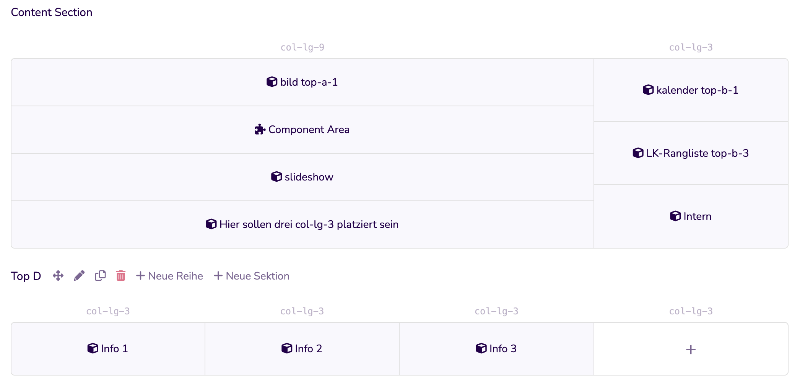800x389 pixels.
Task: Add a new section via Neue Sektion
Action: pos(252,276)
